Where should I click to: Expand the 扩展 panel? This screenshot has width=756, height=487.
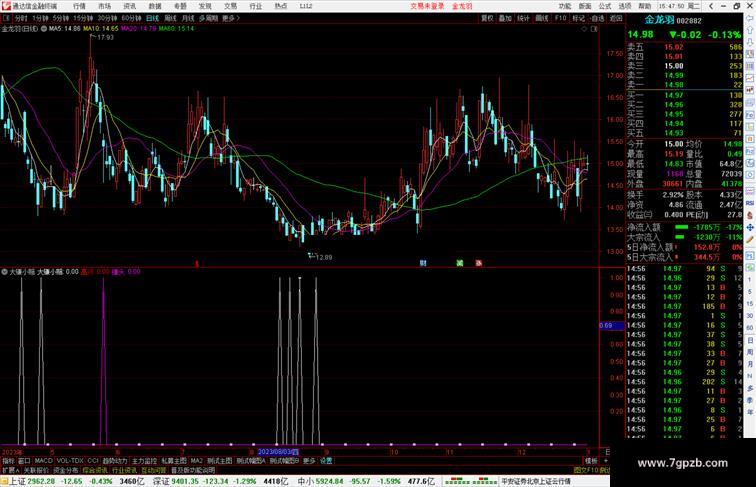coord(10,470)
